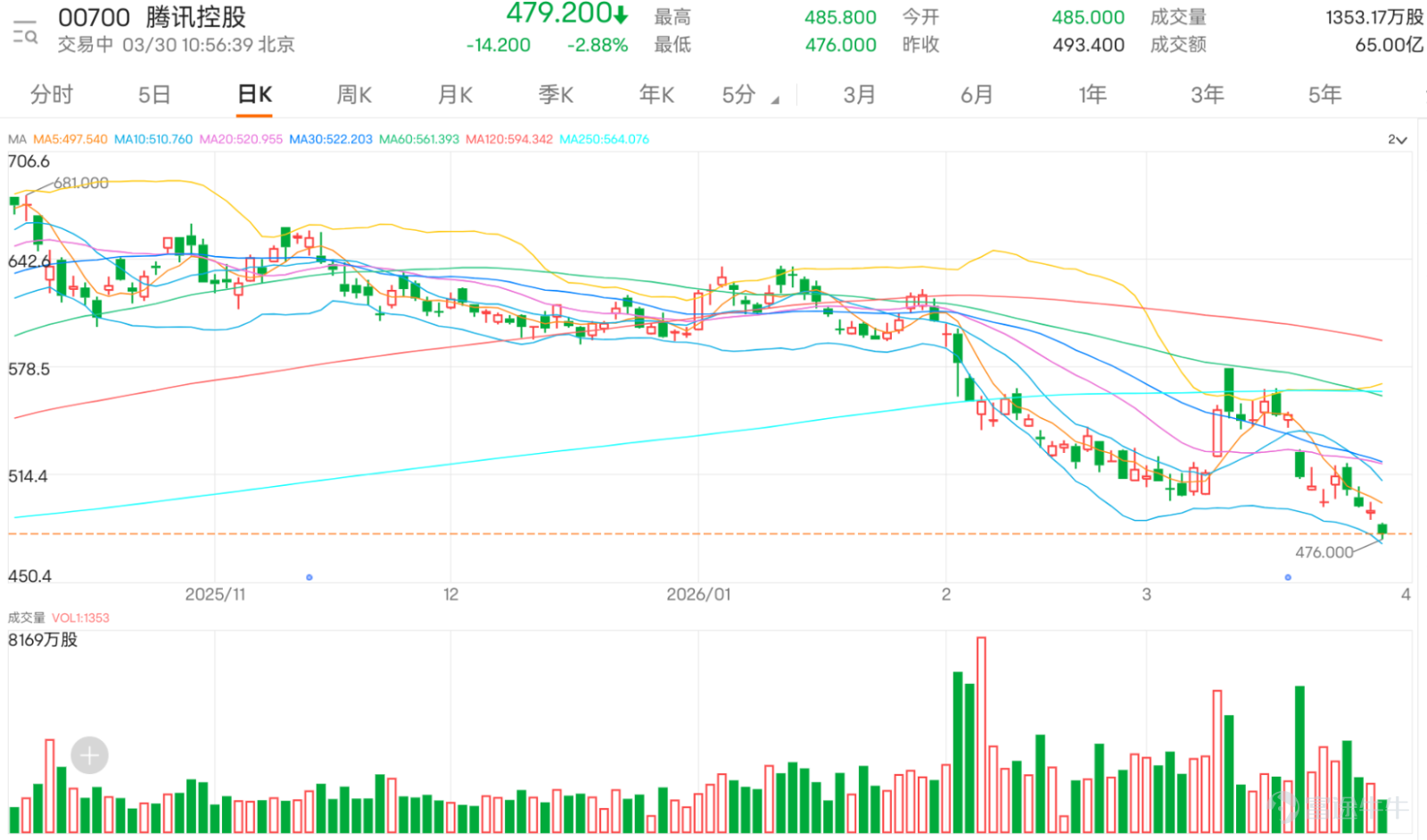Screen dimensions: 1427x840
Task: Click the MA120:594.342 indicator label
Action: pyautogui.click(x=509, y=139)
